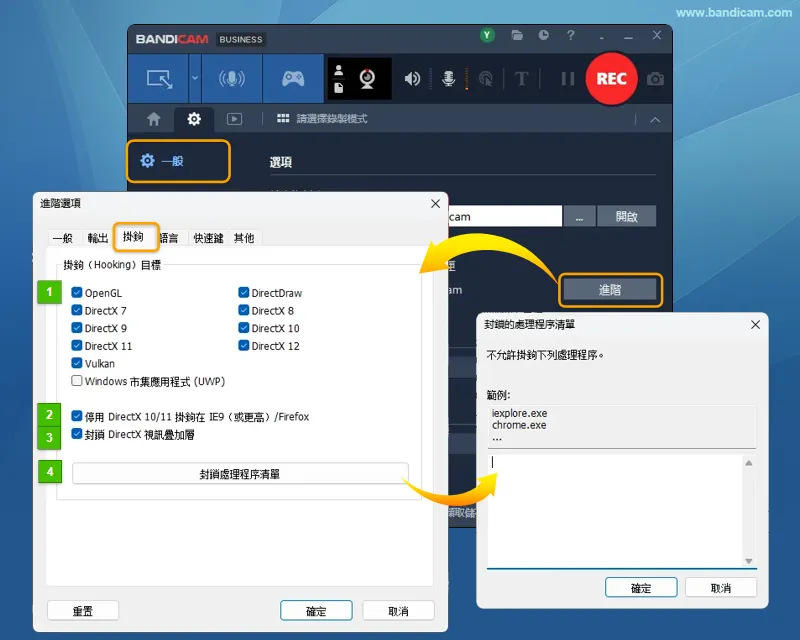Toggle text overlay T icon
800x640 pixels.
pyautogui.click(x=521, y=79)
